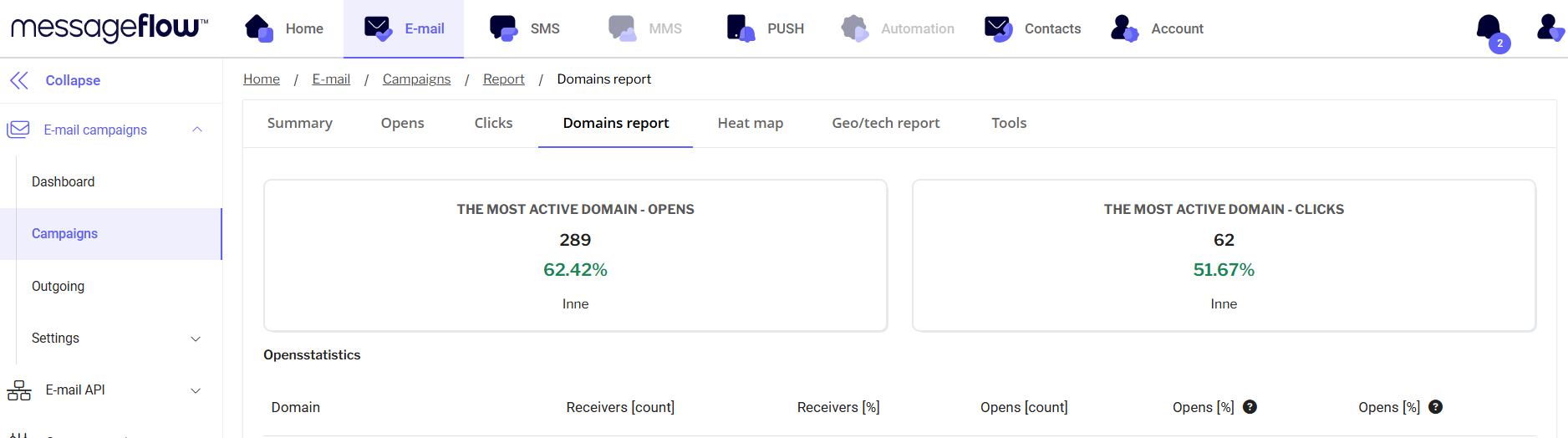Open the Geo/tech report tab
Viewport: 1568px width, 438px height.
click(x=885, y=123)
